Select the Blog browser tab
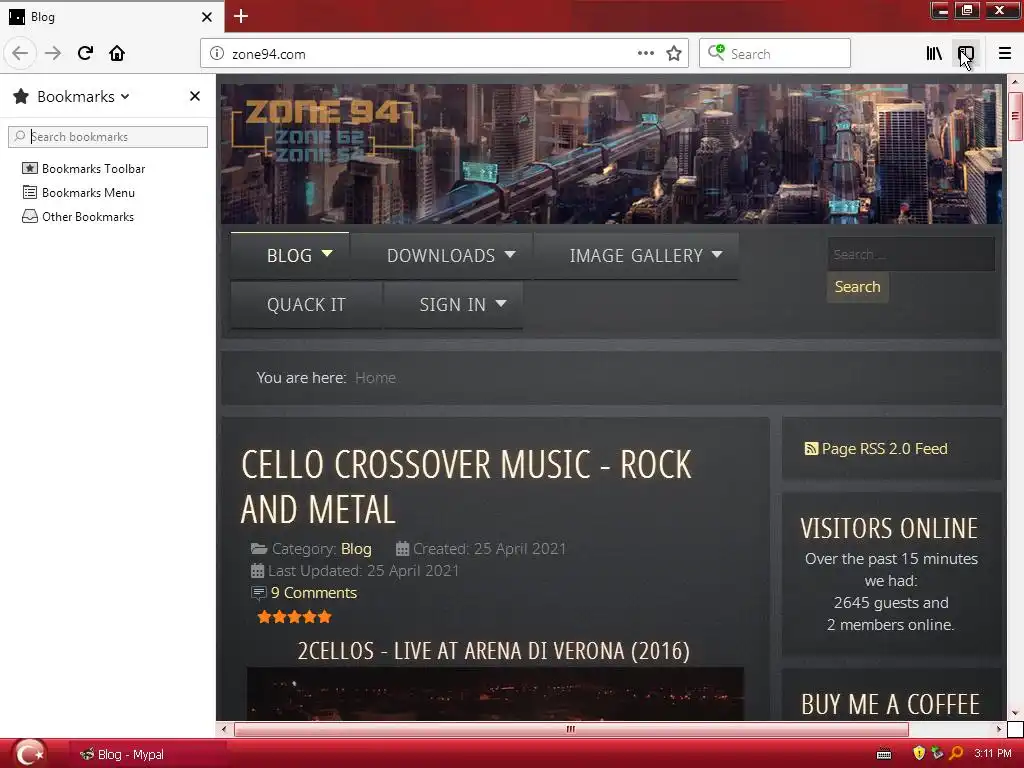 point(111,17)
